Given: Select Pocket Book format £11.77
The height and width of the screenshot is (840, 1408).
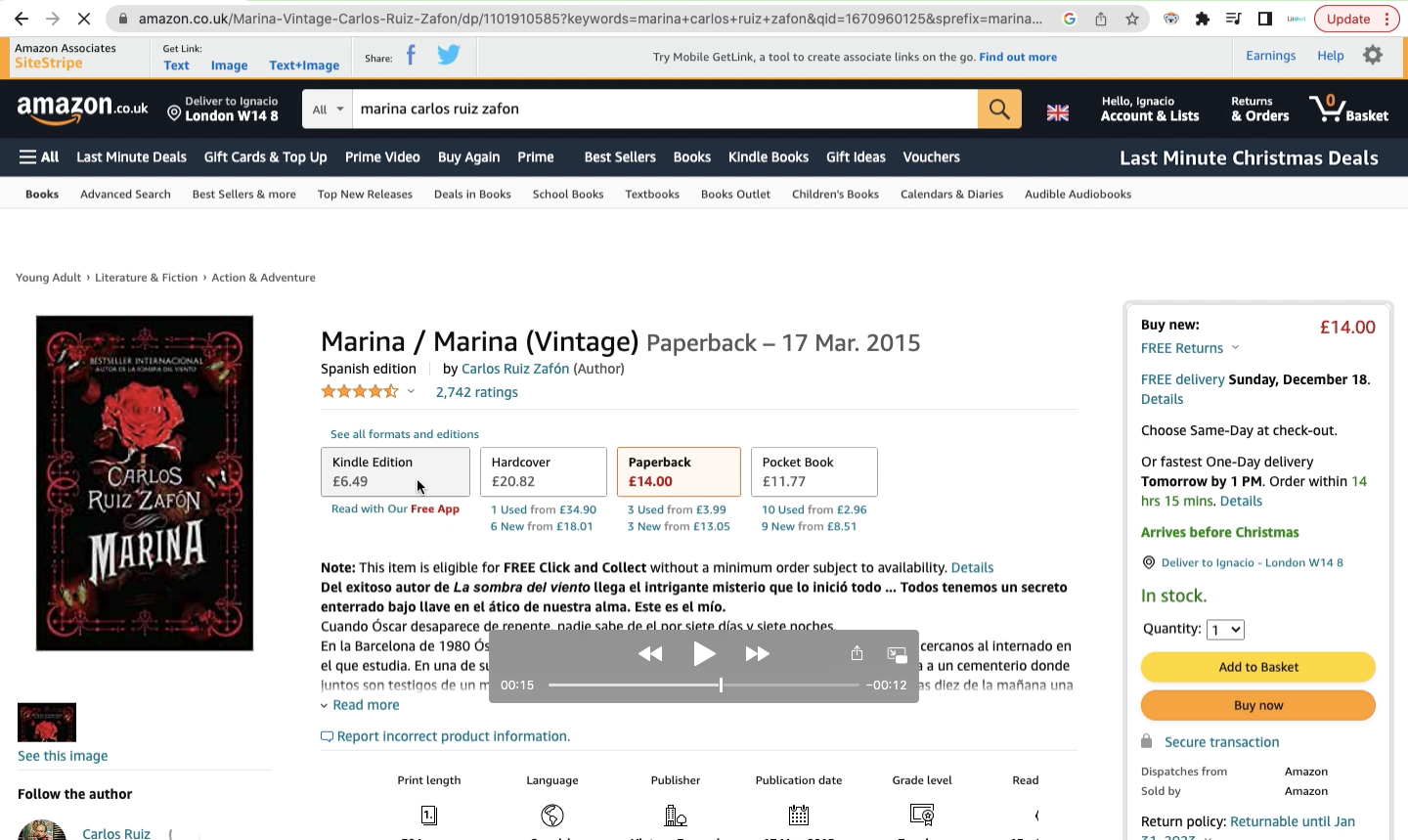Looking at the screenshot, I should (x=814, y=471).
